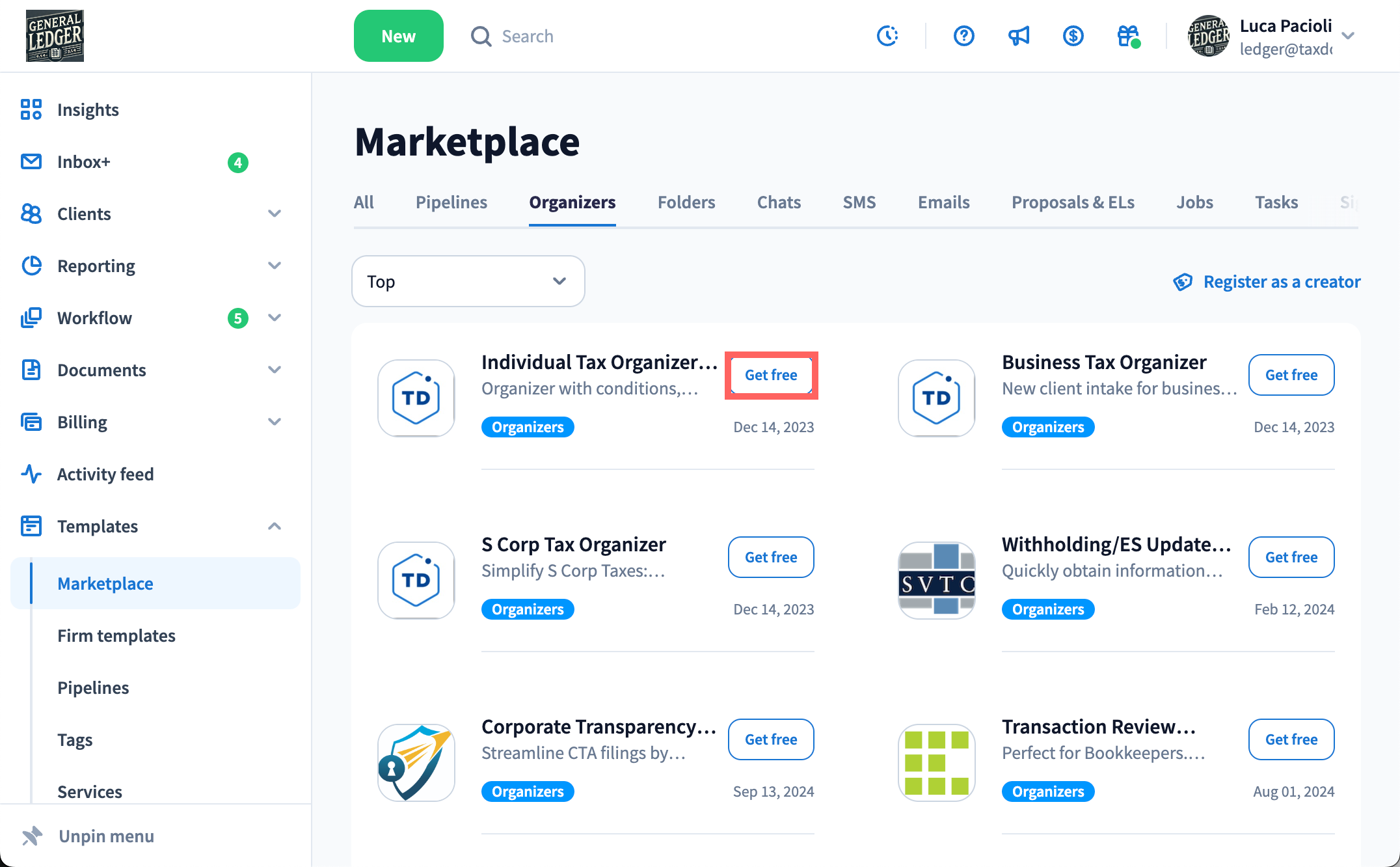Open the gift rewards icon
The width and height of the screenshot is (1400, 867).
click(1128, 36)
